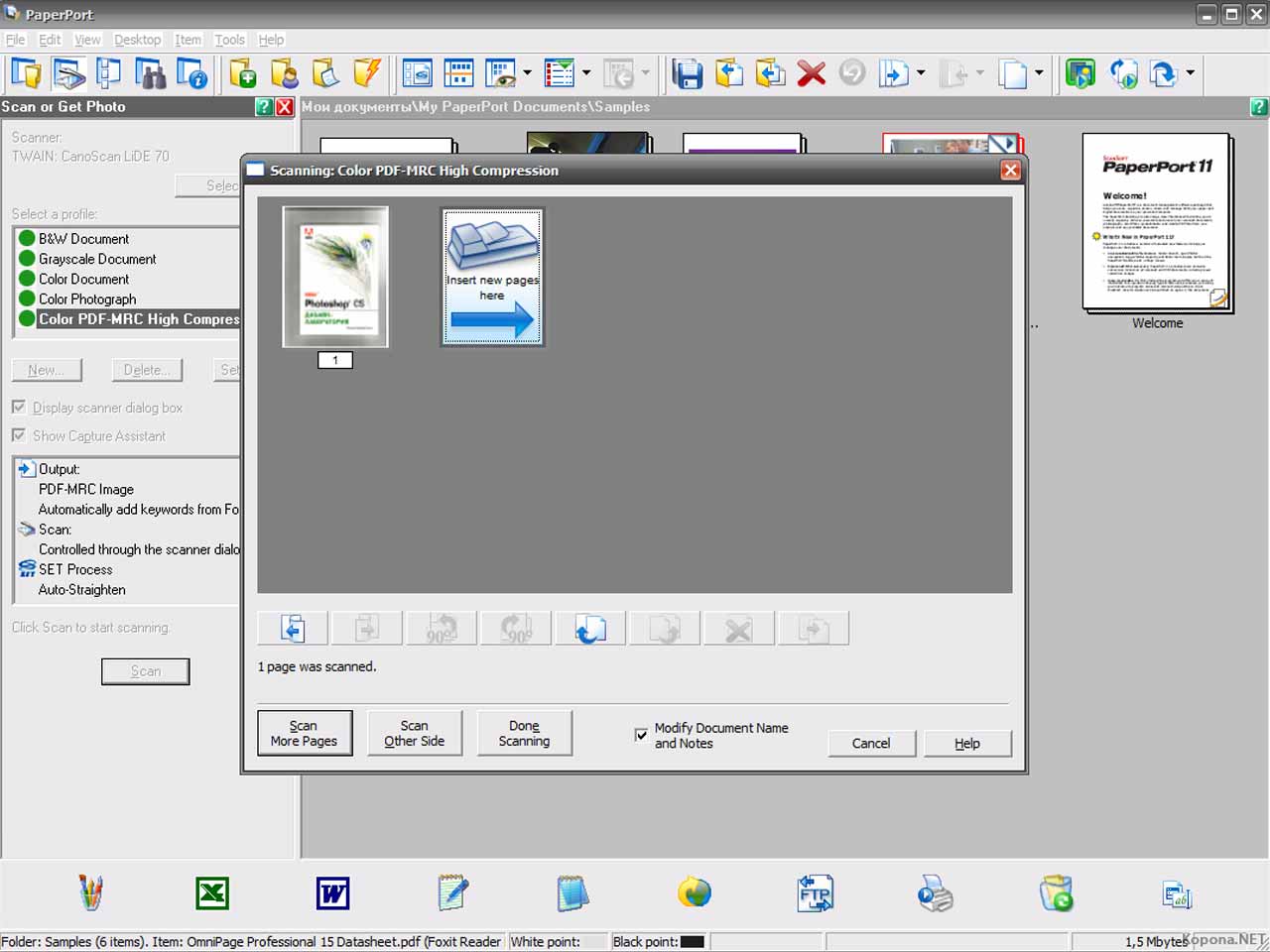The height and width of the screenshot is (952, 1270).
Task: Click Done Scanning button
Action: click(525, 733)
